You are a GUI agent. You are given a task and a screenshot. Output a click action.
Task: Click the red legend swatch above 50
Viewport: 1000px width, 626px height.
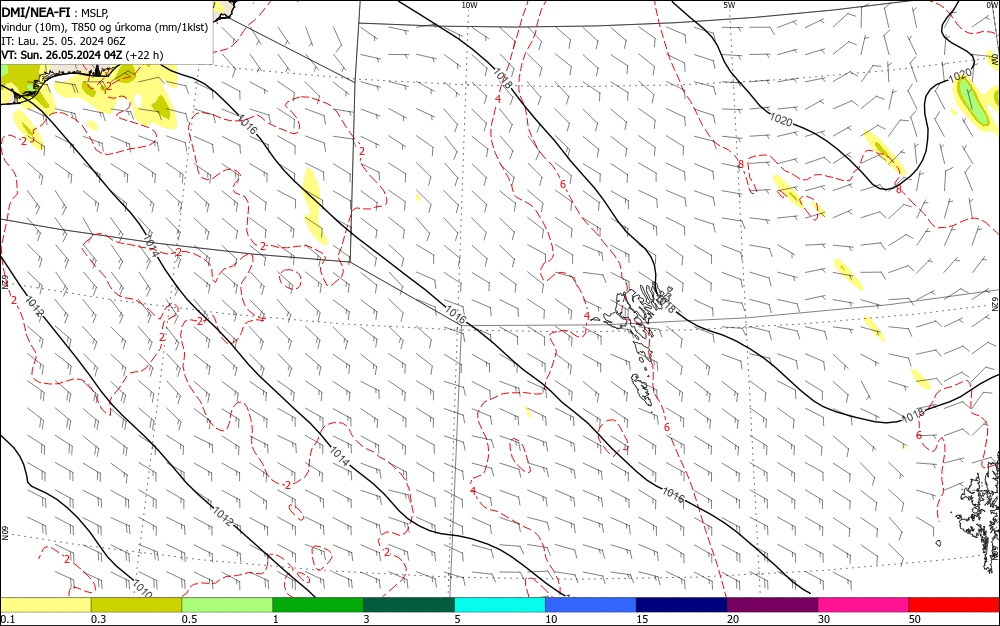click(x=954, y=605)
